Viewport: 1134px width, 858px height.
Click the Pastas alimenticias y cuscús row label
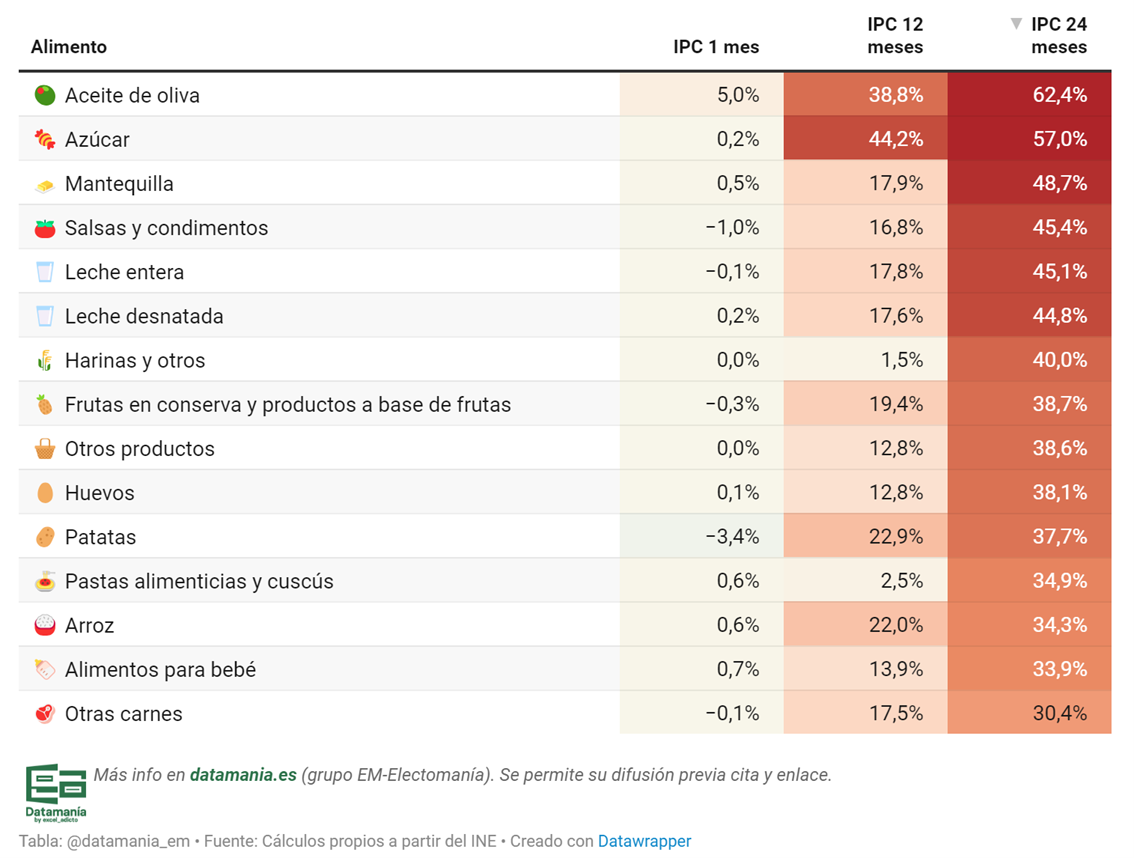(x=199, y=581)
